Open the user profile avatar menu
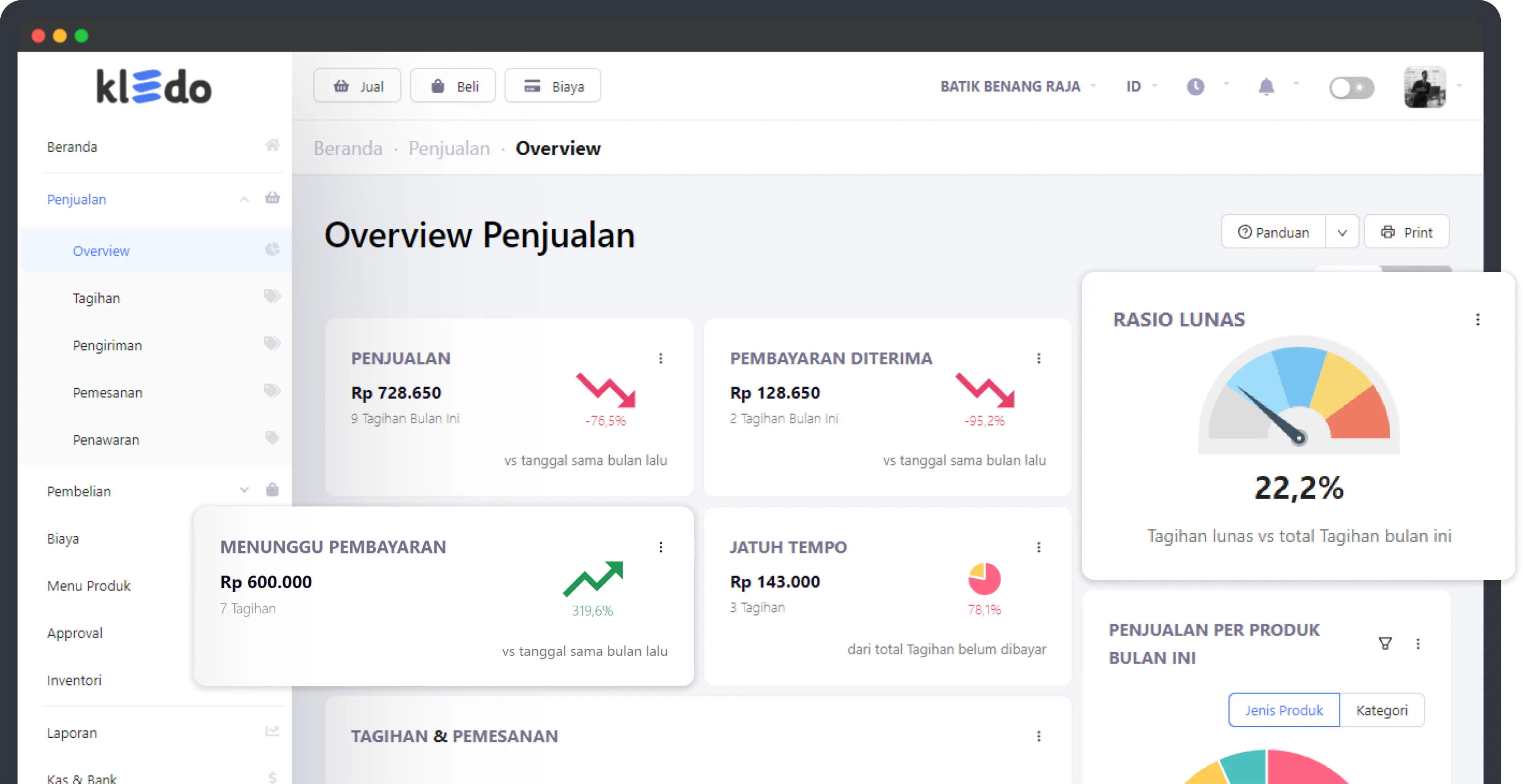The image size is (1523, 784). (1425, 87)
